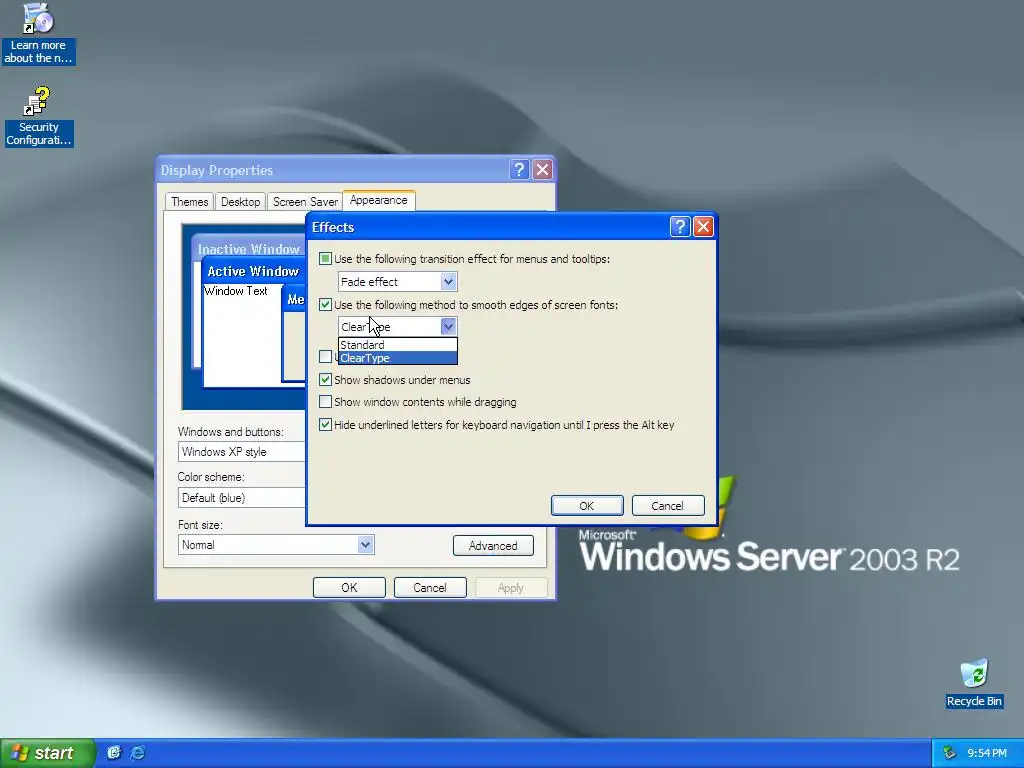Click the Active Window preview title
The width and height of the screenshot is (1024, 768).
253,271
